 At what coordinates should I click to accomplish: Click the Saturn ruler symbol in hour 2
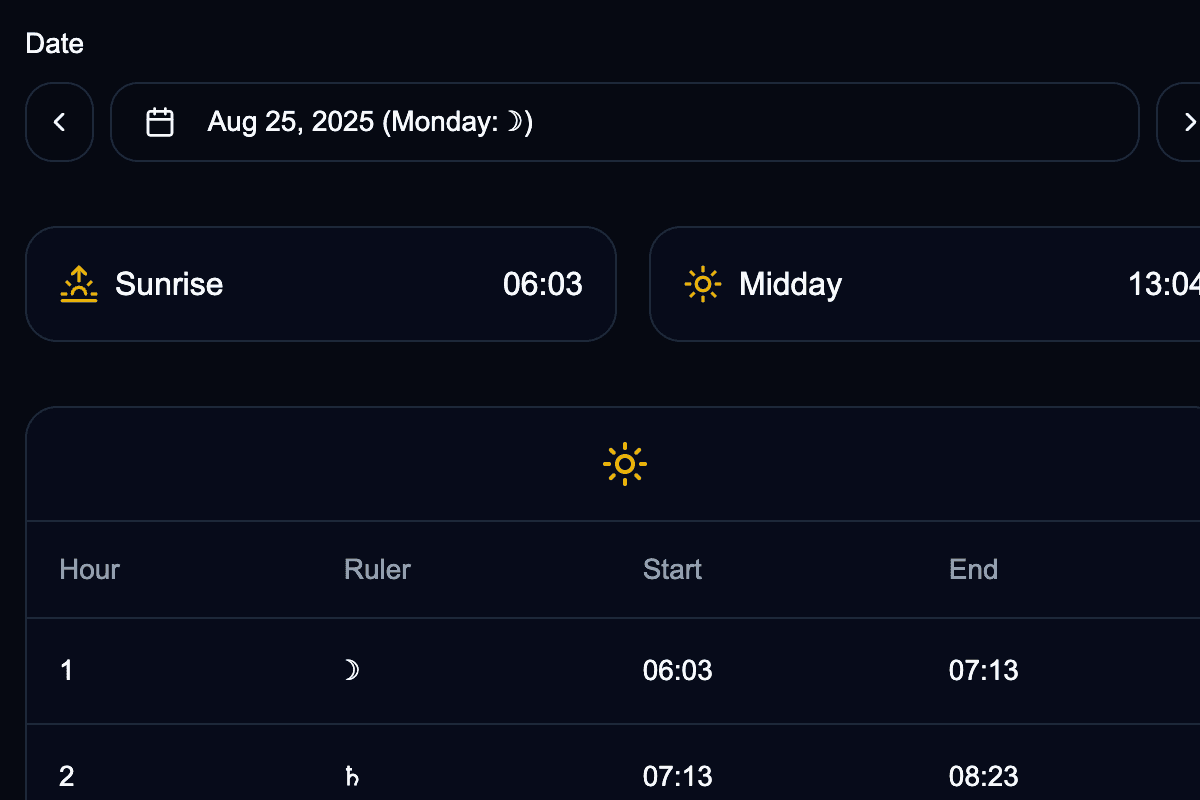click(x=350, y=776)
